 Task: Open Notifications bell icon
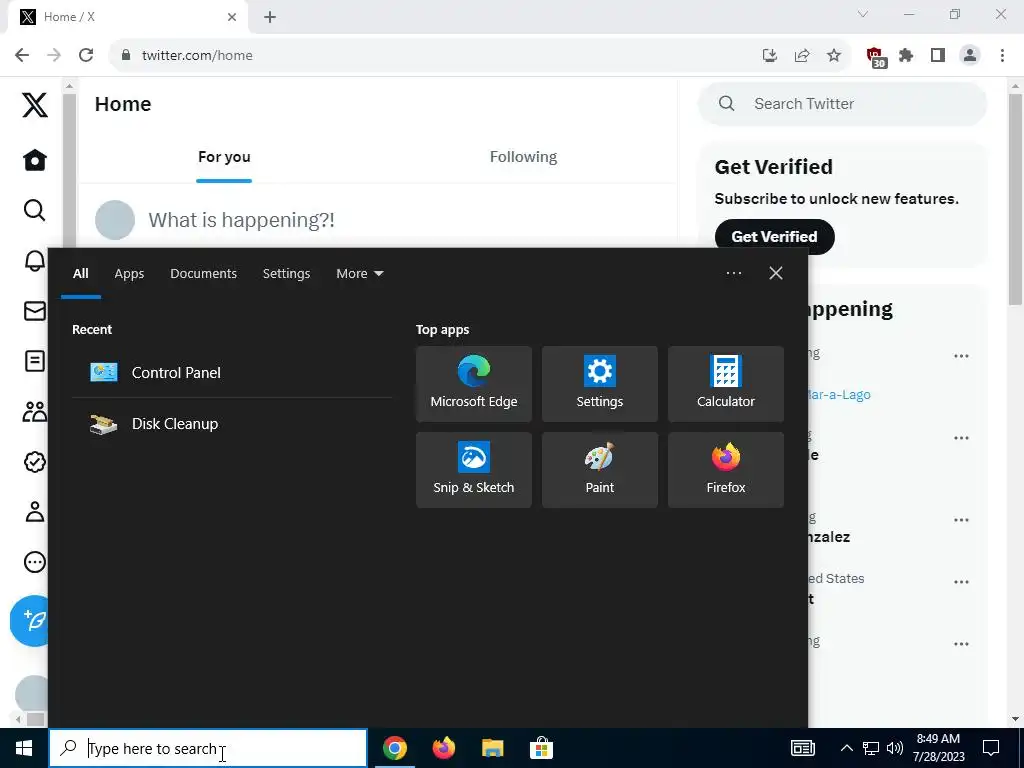pos(35,260)
